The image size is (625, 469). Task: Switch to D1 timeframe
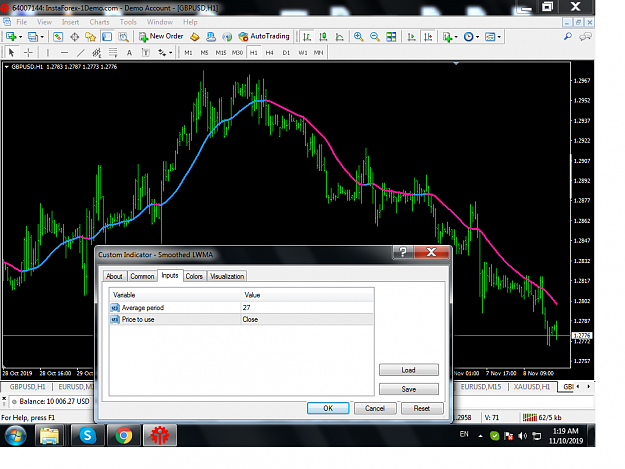click(286, 53)
